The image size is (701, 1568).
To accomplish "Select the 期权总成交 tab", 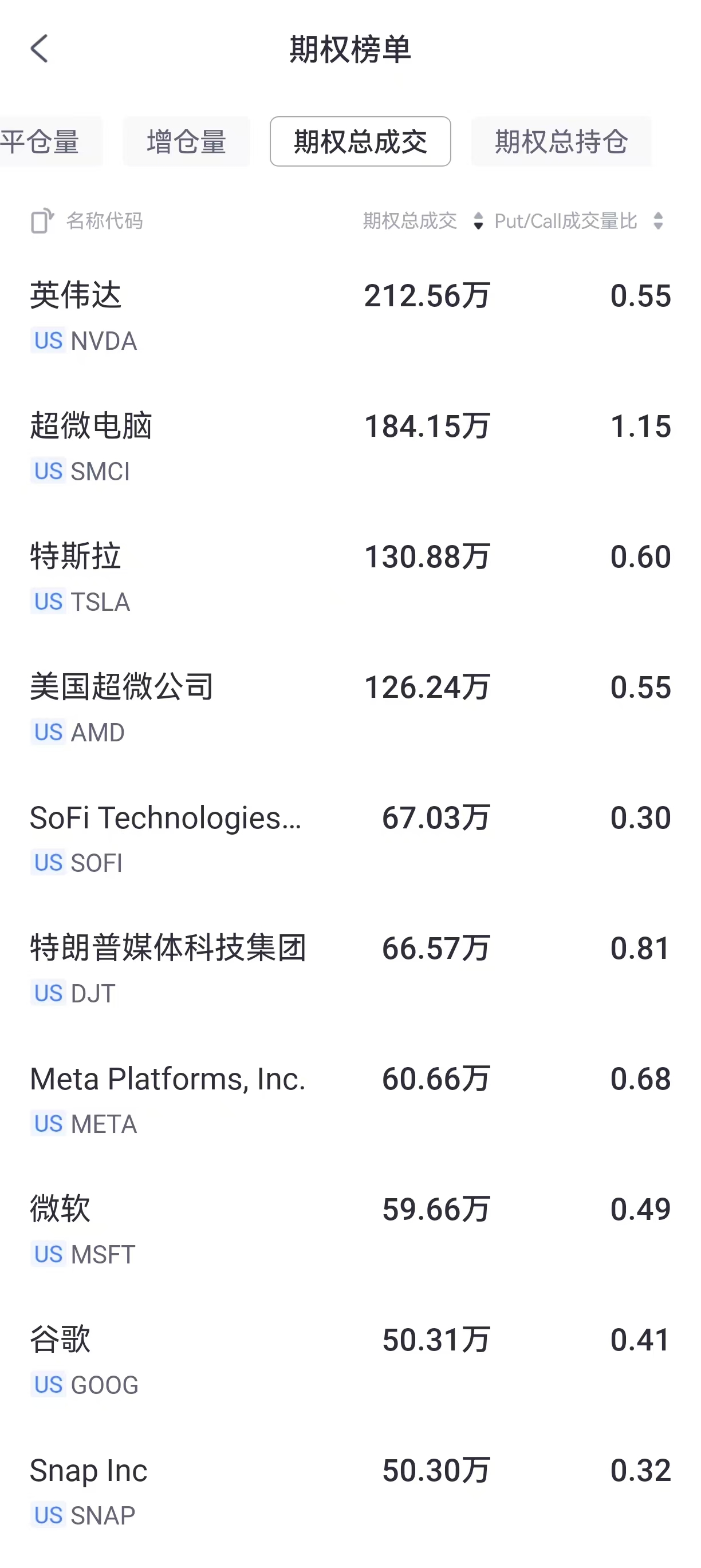I will point(360,142).
